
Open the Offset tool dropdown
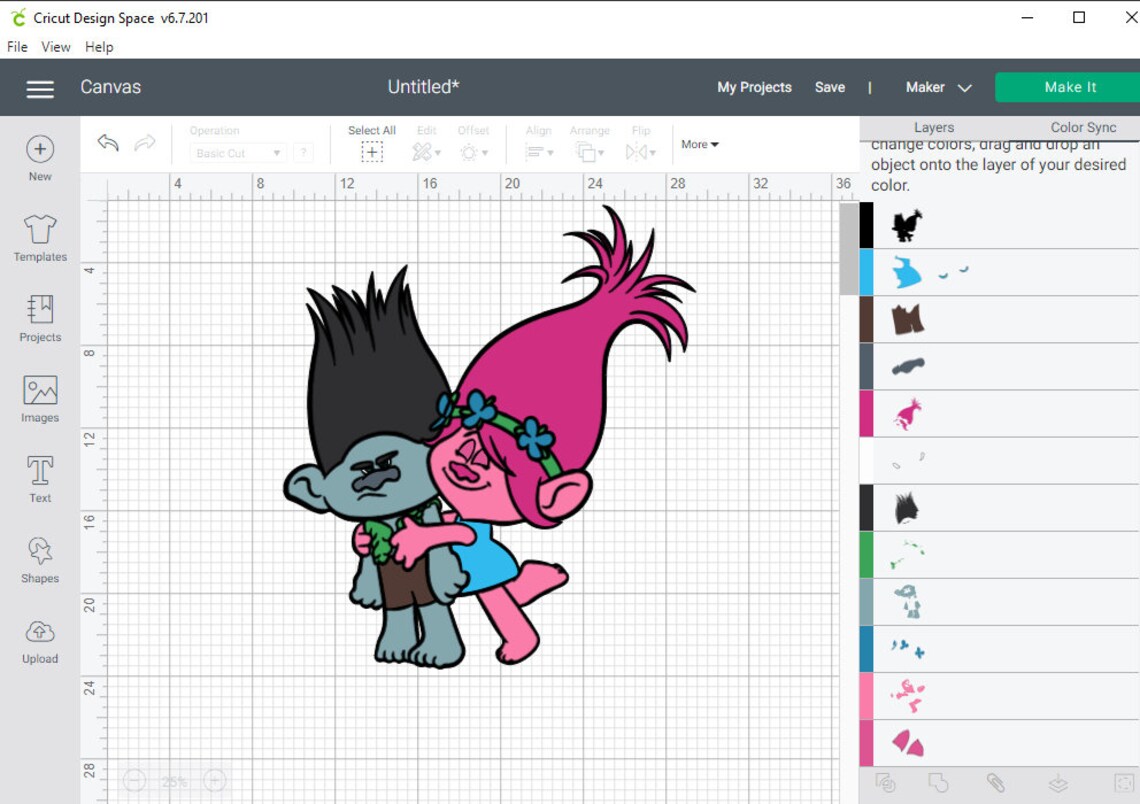point(474,153)
